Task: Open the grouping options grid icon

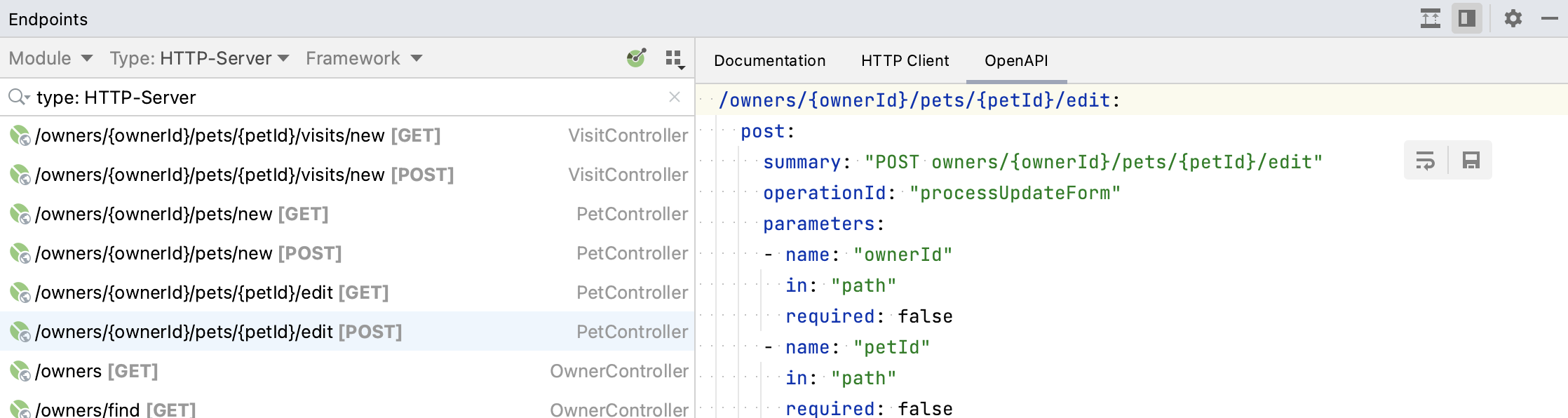Action: click(x=675, y=59)
